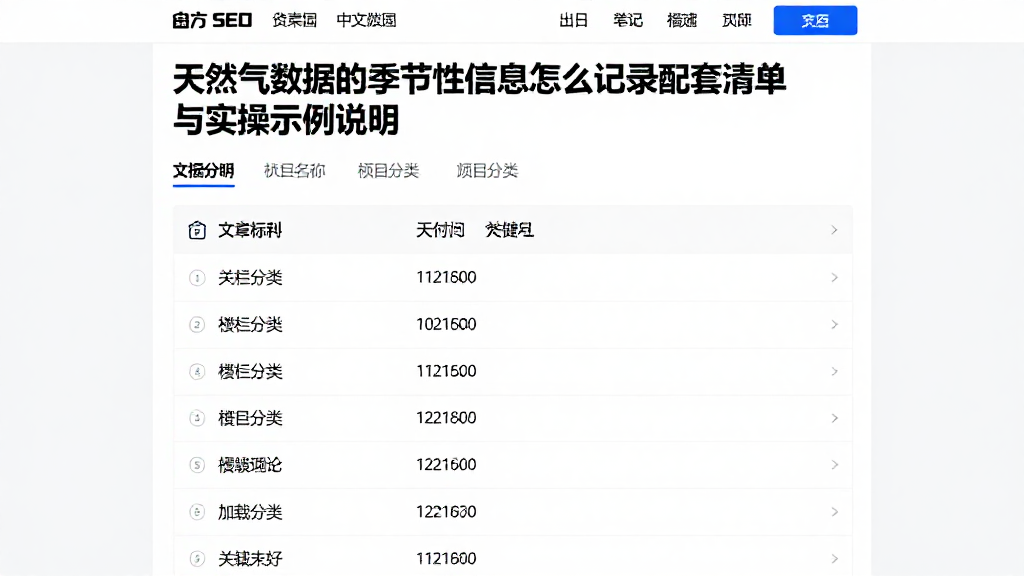Expand the table header row chevron

(834, 230)
